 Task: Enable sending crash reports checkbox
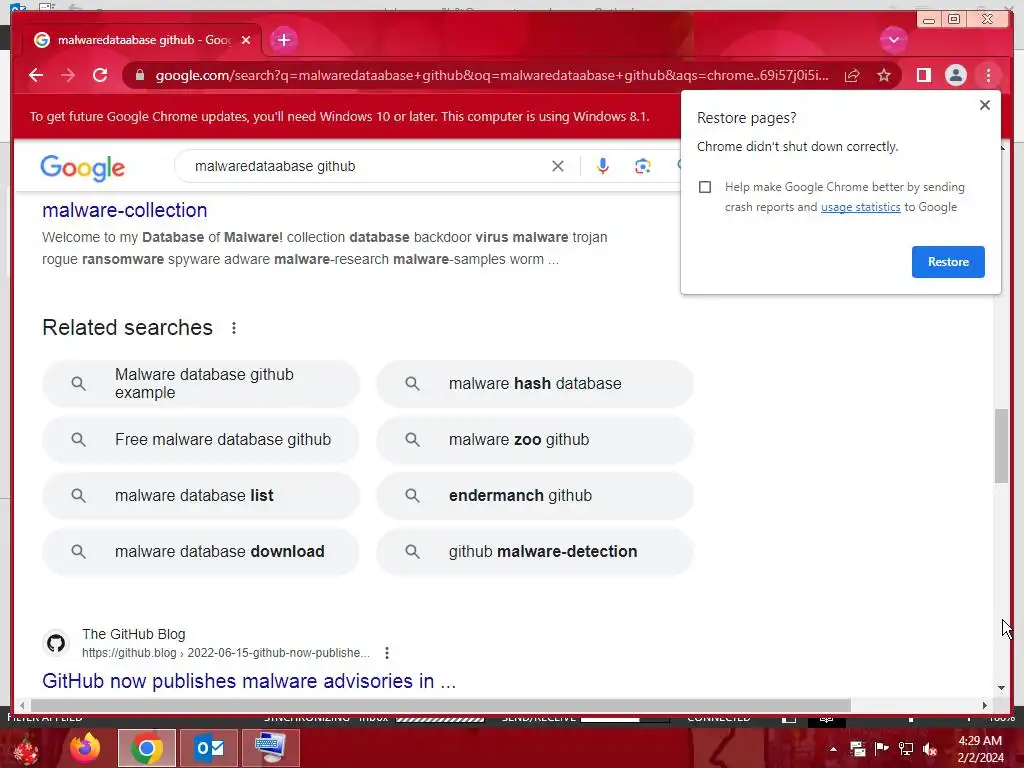(x=705, y=187)
